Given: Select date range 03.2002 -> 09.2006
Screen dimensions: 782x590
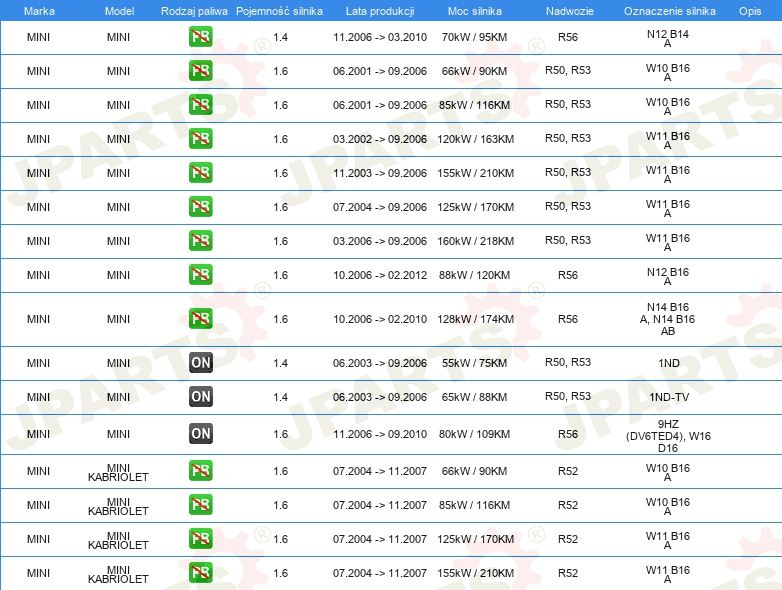Looking at the screenshot, I should [x=380, y=139].
